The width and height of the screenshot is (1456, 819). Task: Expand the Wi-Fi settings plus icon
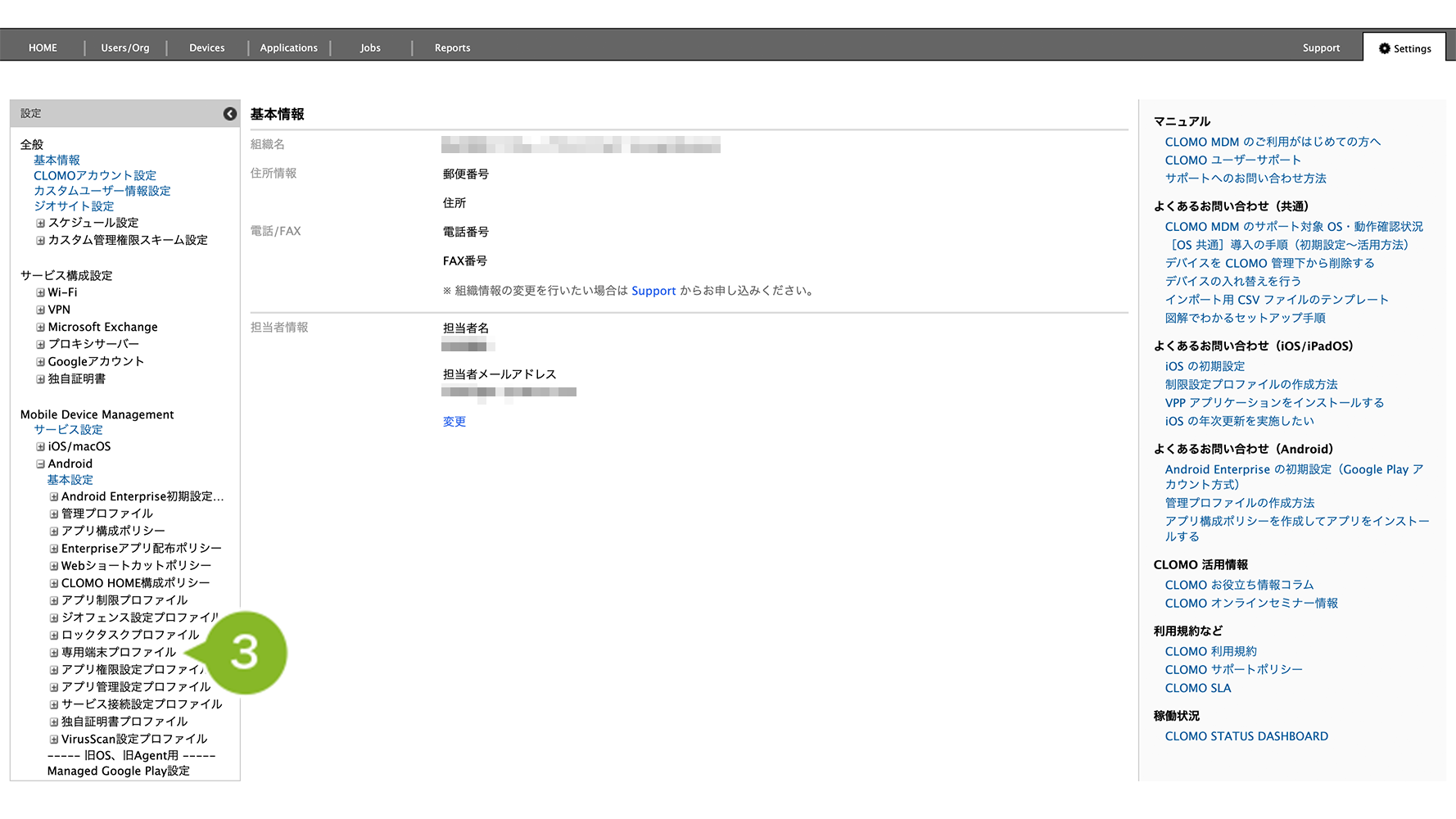(x=40, y=292)
